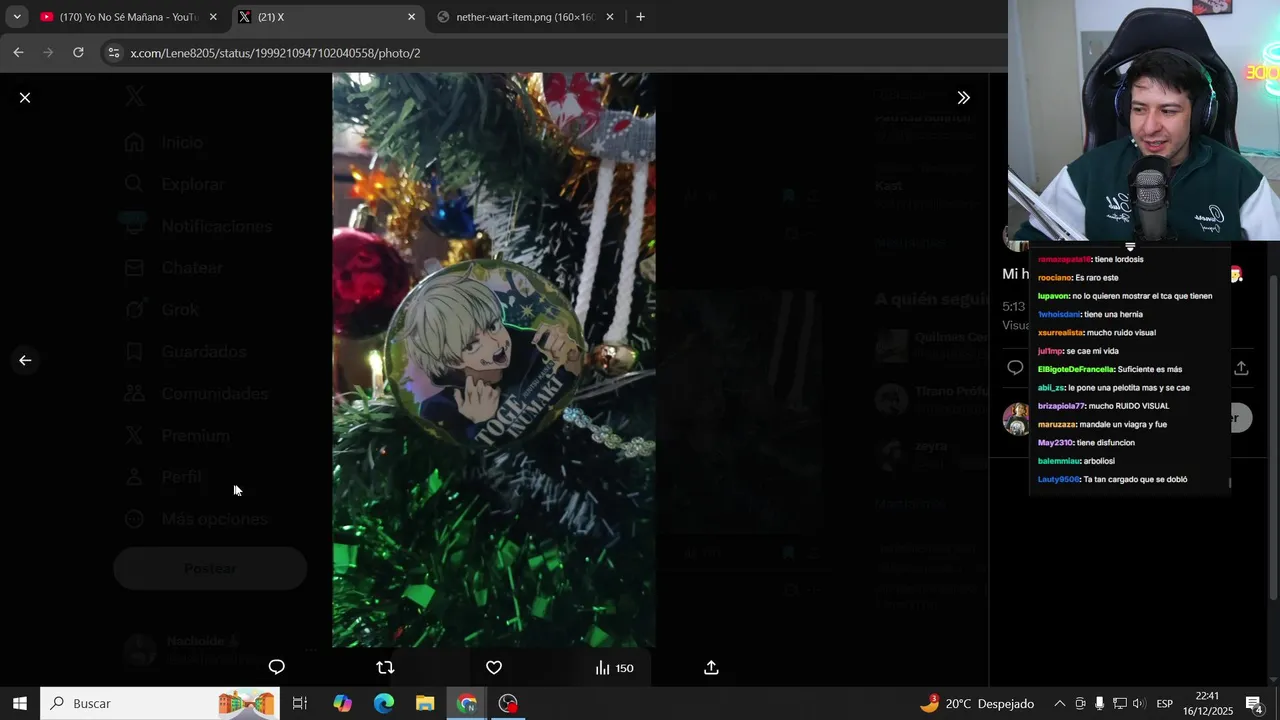Close the YouTube tab
This screenshot has width=1280, height=720.
pos(213,17)
